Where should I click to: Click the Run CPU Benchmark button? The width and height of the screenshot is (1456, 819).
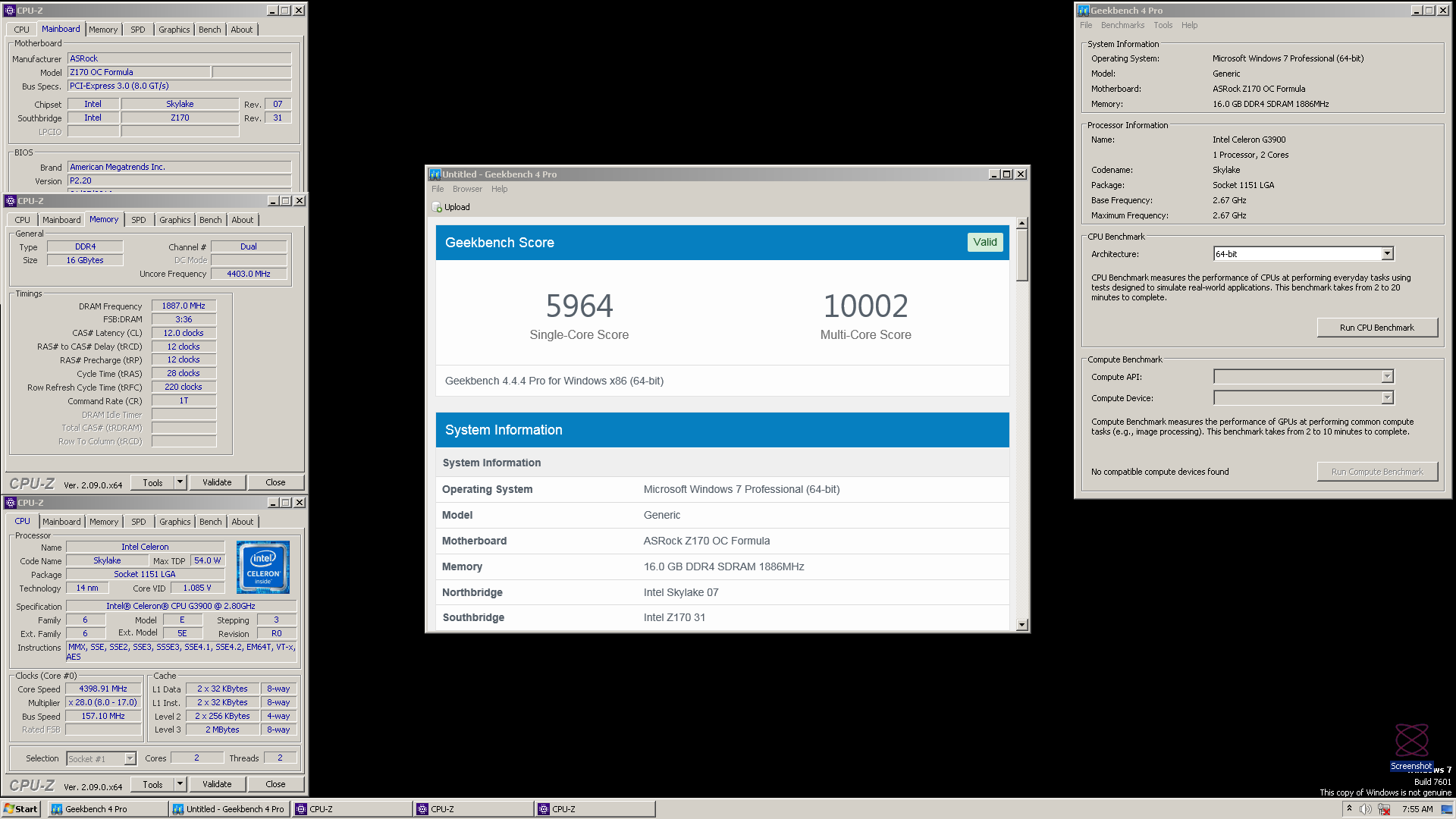1377,328
